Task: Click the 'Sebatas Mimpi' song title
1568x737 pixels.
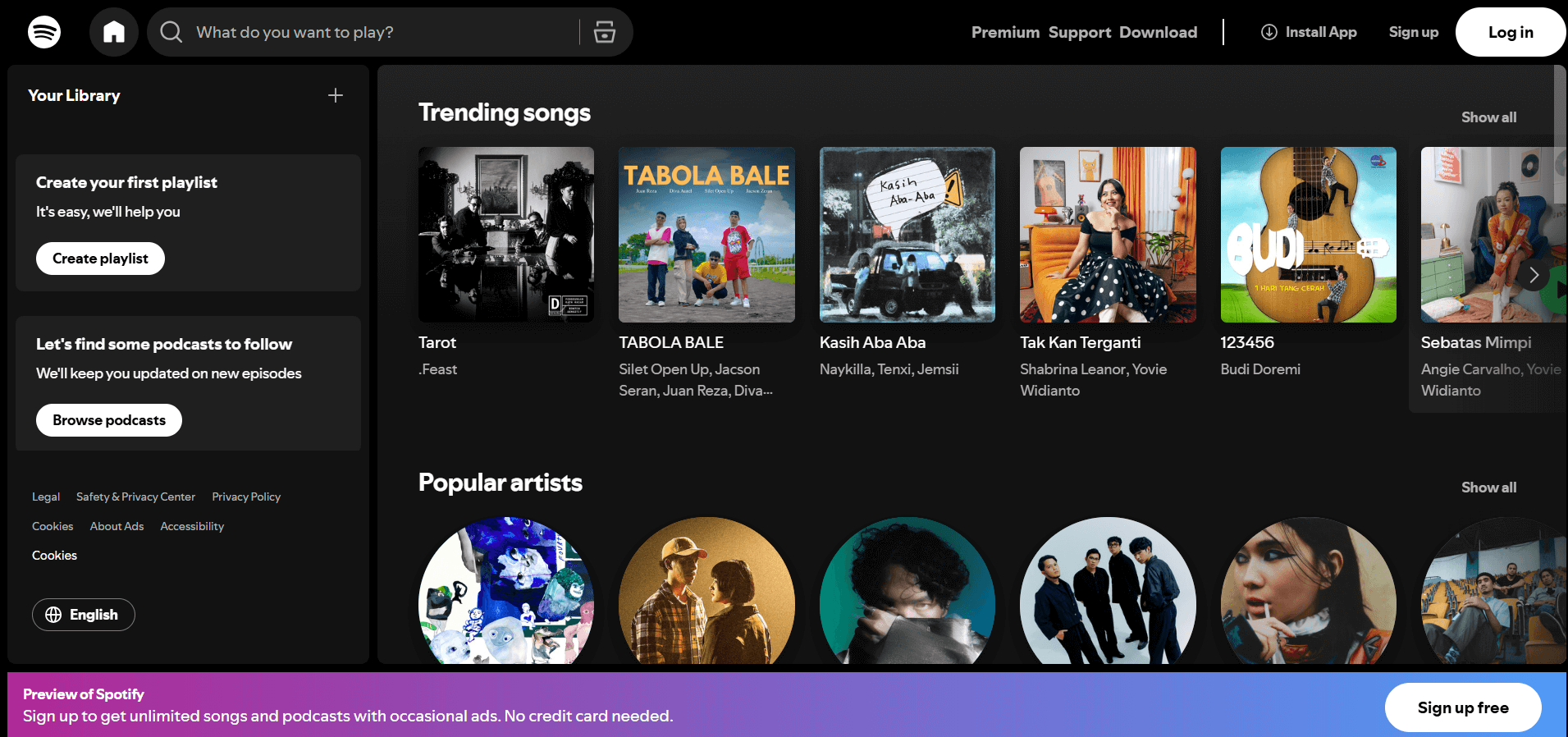Action: coord(1476,342)
